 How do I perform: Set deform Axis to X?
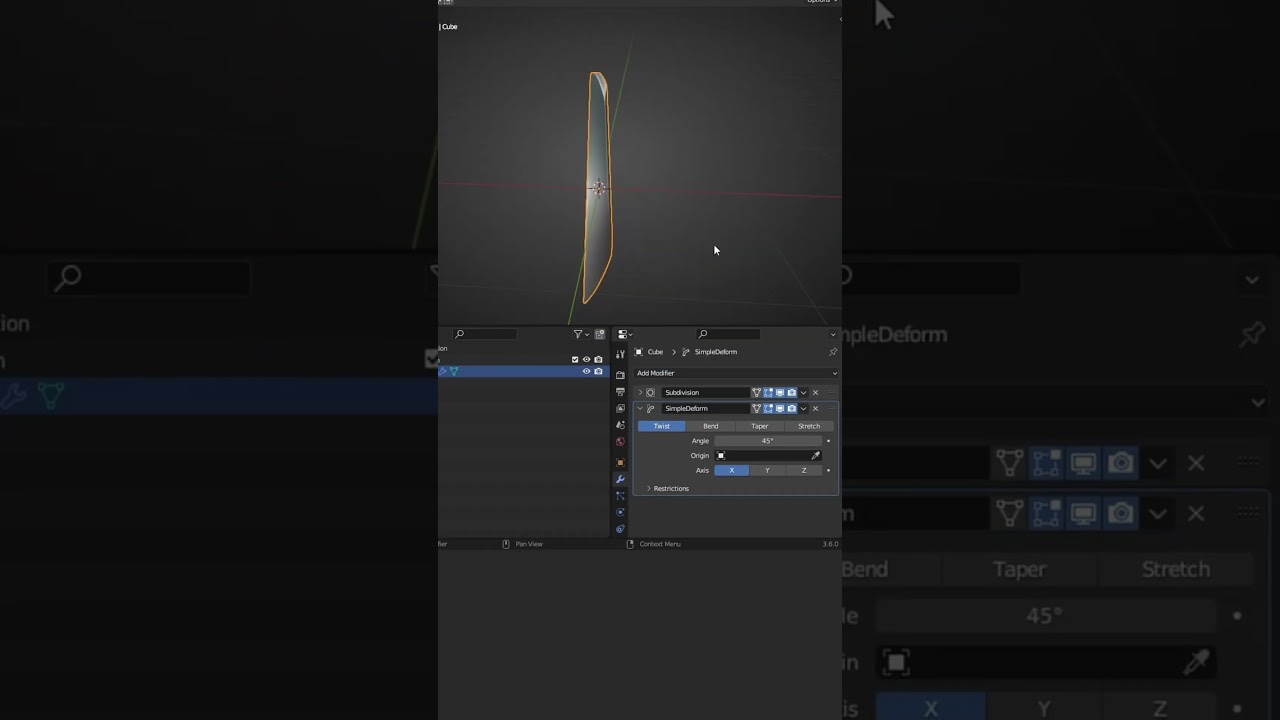(x=732, y=470)
